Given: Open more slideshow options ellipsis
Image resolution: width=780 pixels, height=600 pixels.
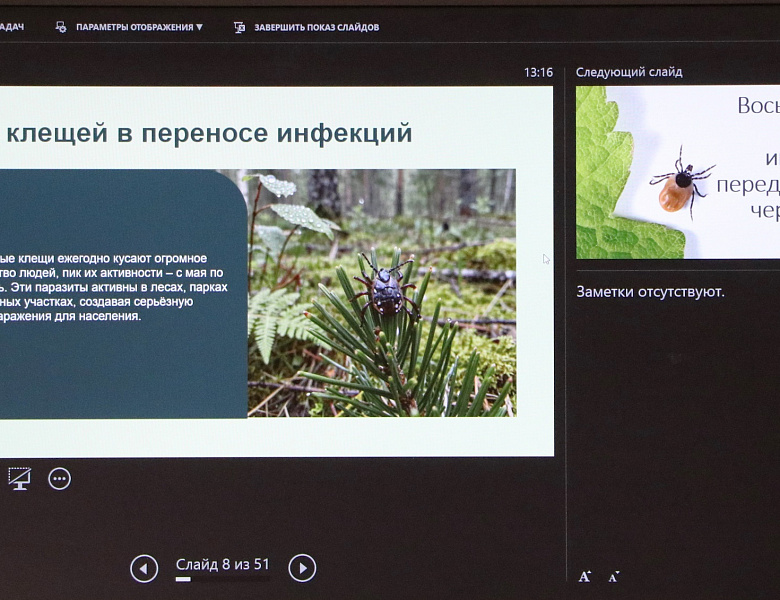Looking at the screenshot, I should click(60, 479).
